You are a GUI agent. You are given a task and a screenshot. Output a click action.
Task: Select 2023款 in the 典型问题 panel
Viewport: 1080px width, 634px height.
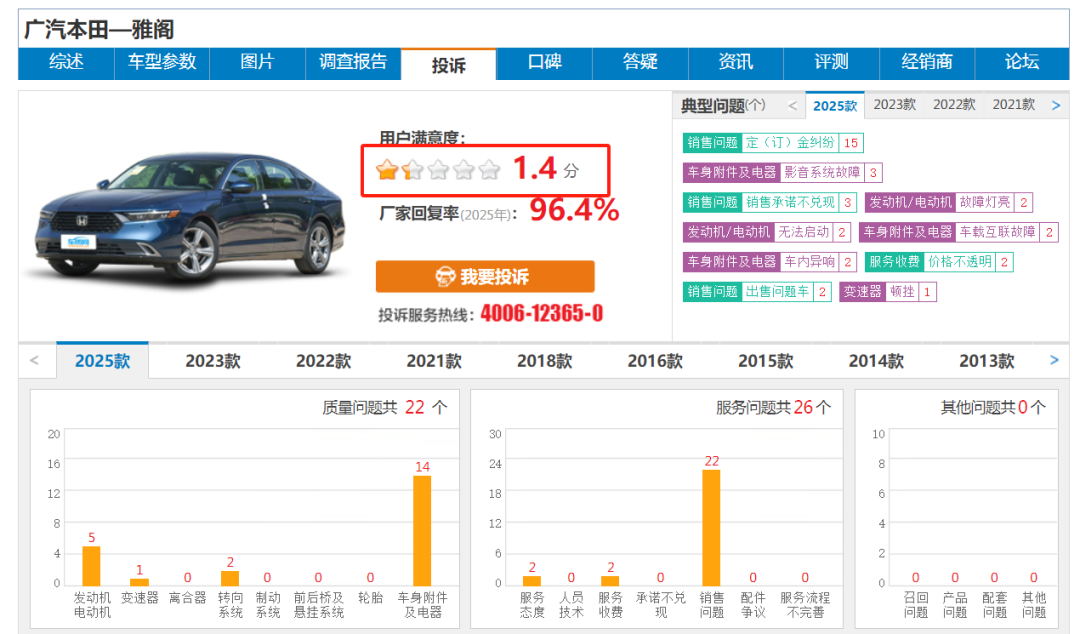(x=895, y=105)
